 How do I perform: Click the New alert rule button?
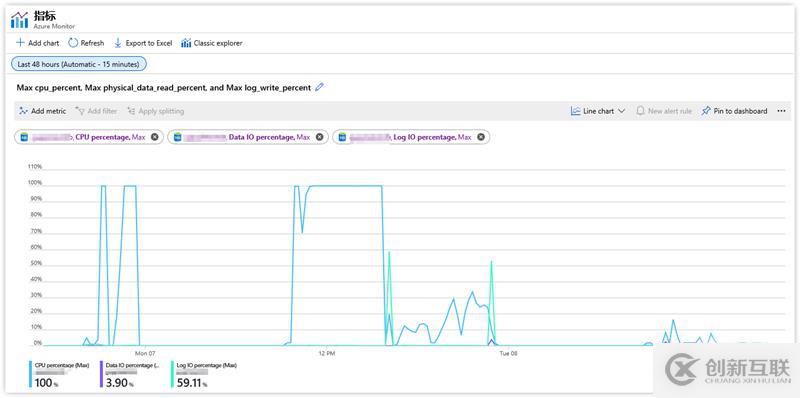tap(664, 111)
